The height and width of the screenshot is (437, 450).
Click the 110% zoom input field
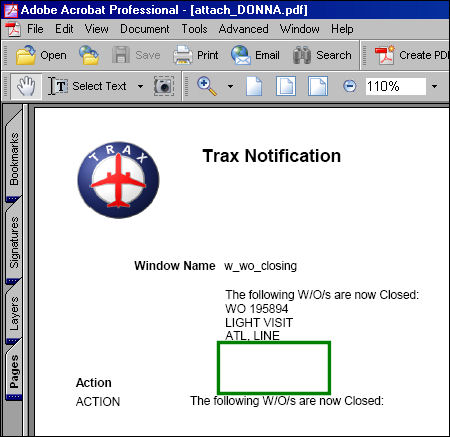point(396,86)
